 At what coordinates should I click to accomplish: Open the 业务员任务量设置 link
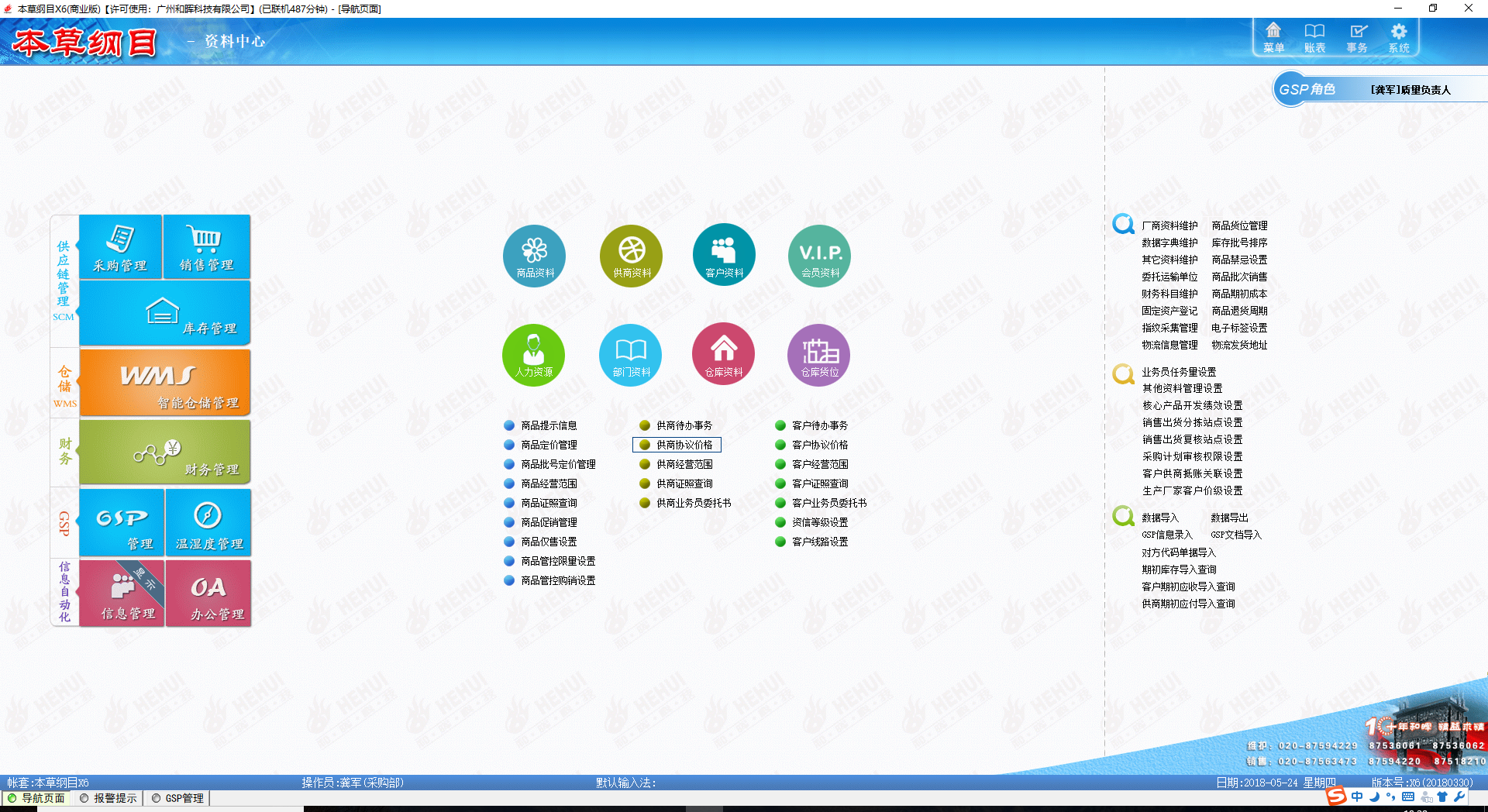[1179, 372]
